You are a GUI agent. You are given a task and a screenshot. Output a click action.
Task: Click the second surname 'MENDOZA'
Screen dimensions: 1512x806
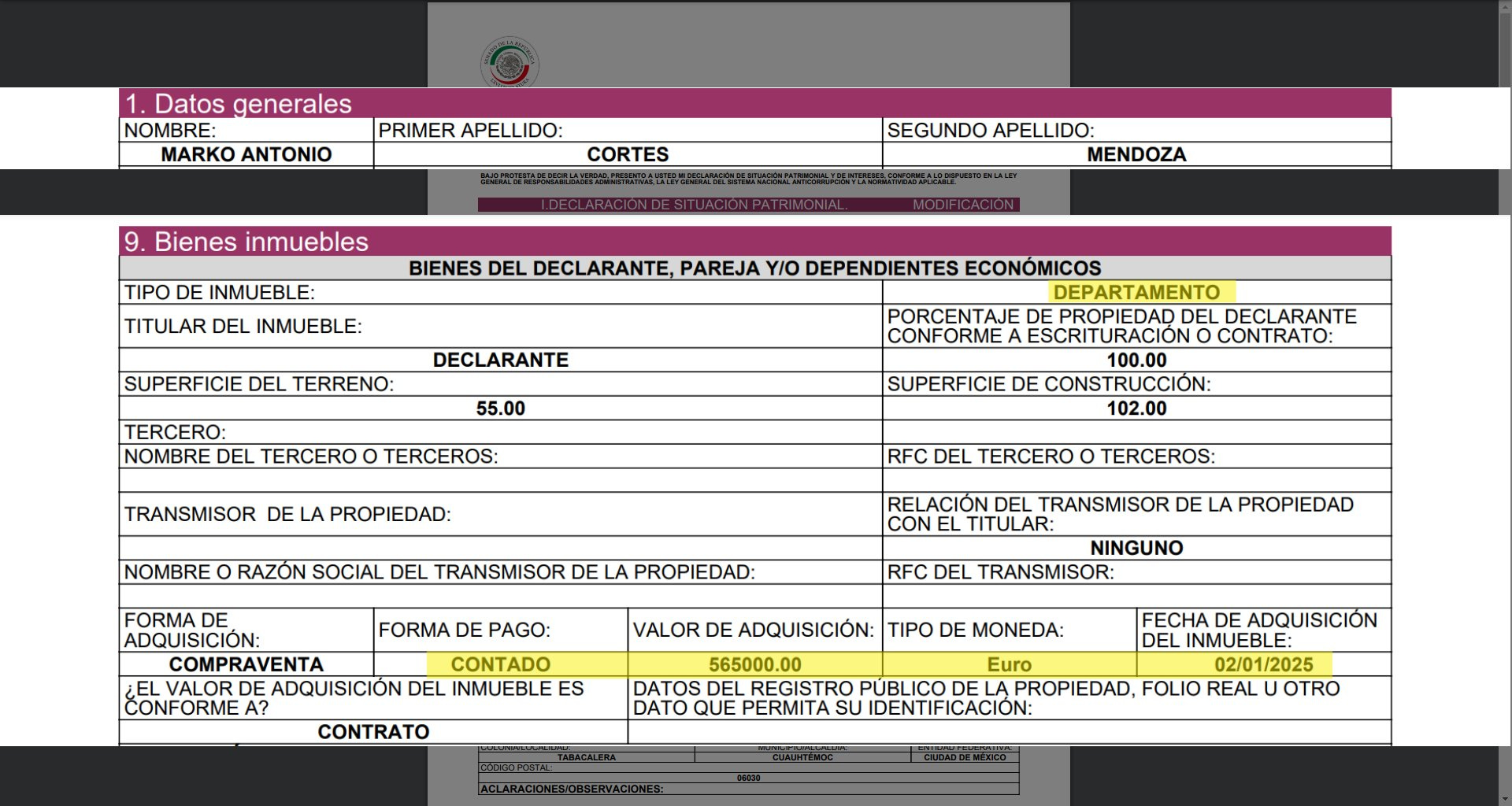tap(1136, 154)
